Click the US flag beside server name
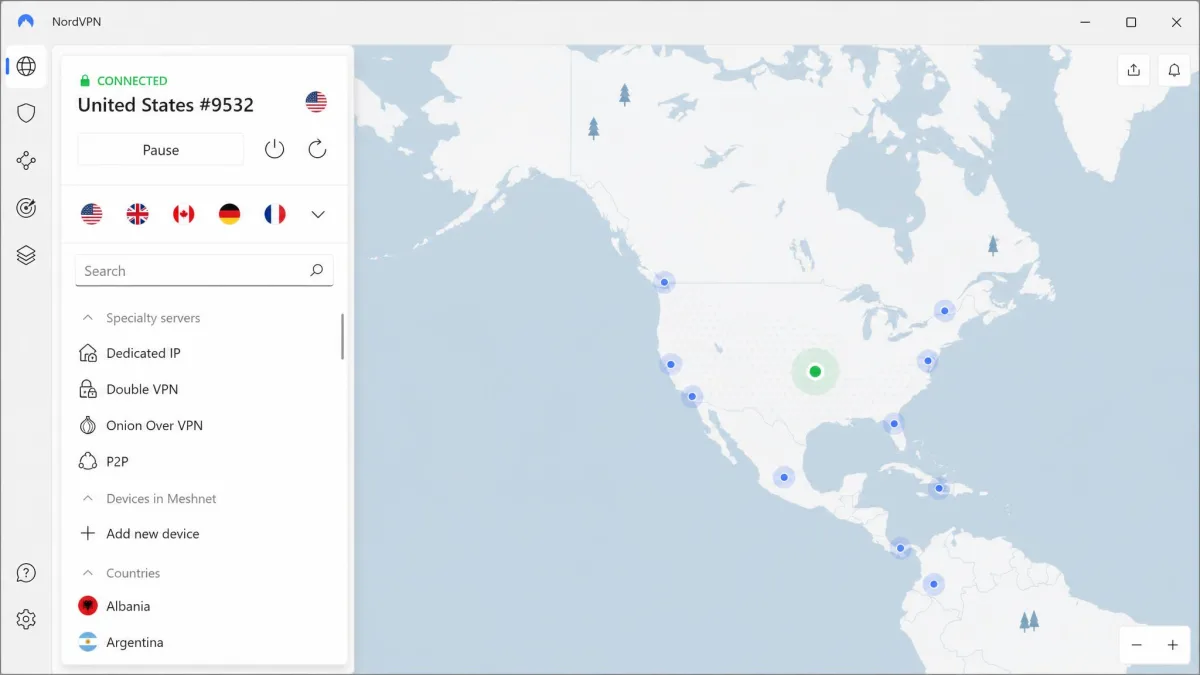This screenshot has width=1200, height=675. coord(316,102)
